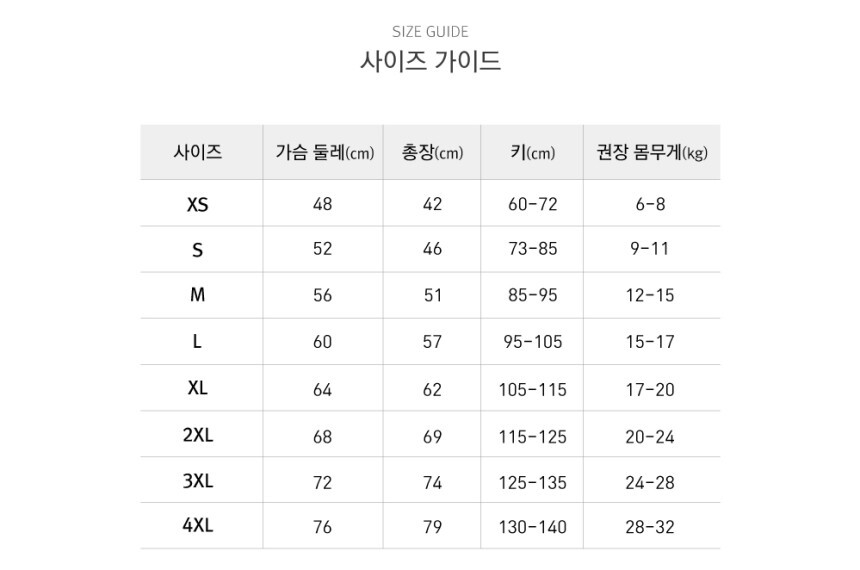Click the SIZE GUIDE subtitle text
This screenshot has width=860, height=570.
point(430,32)
